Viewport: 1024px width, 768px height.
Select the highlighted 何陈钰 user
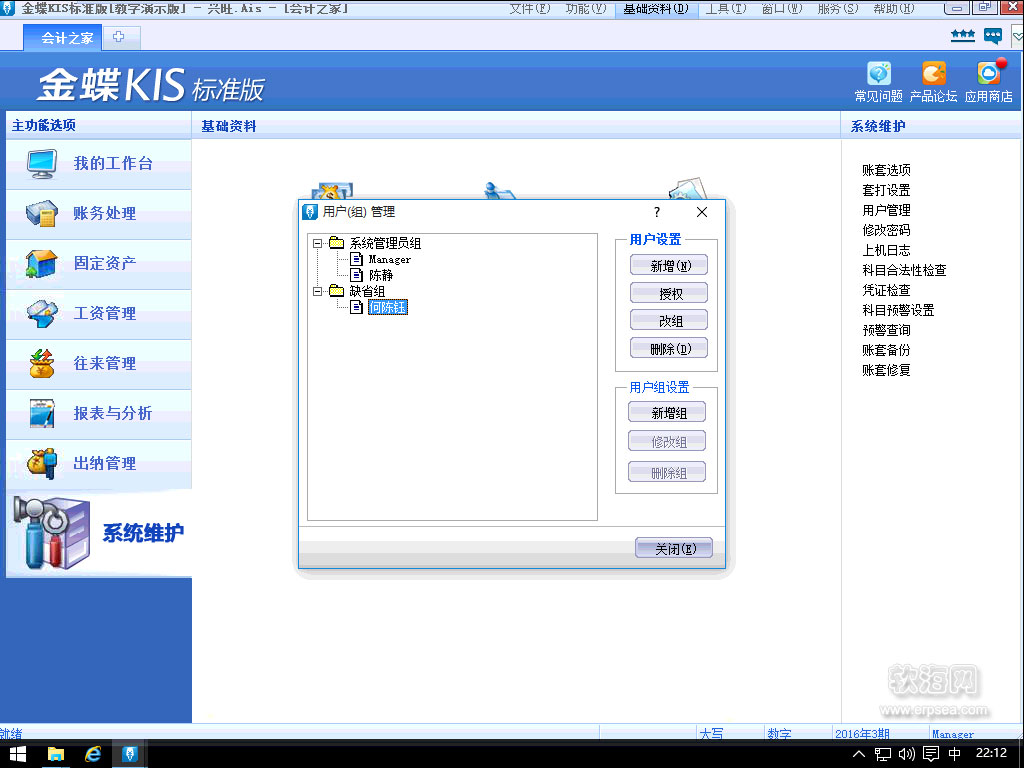click(x=388, y=307)
